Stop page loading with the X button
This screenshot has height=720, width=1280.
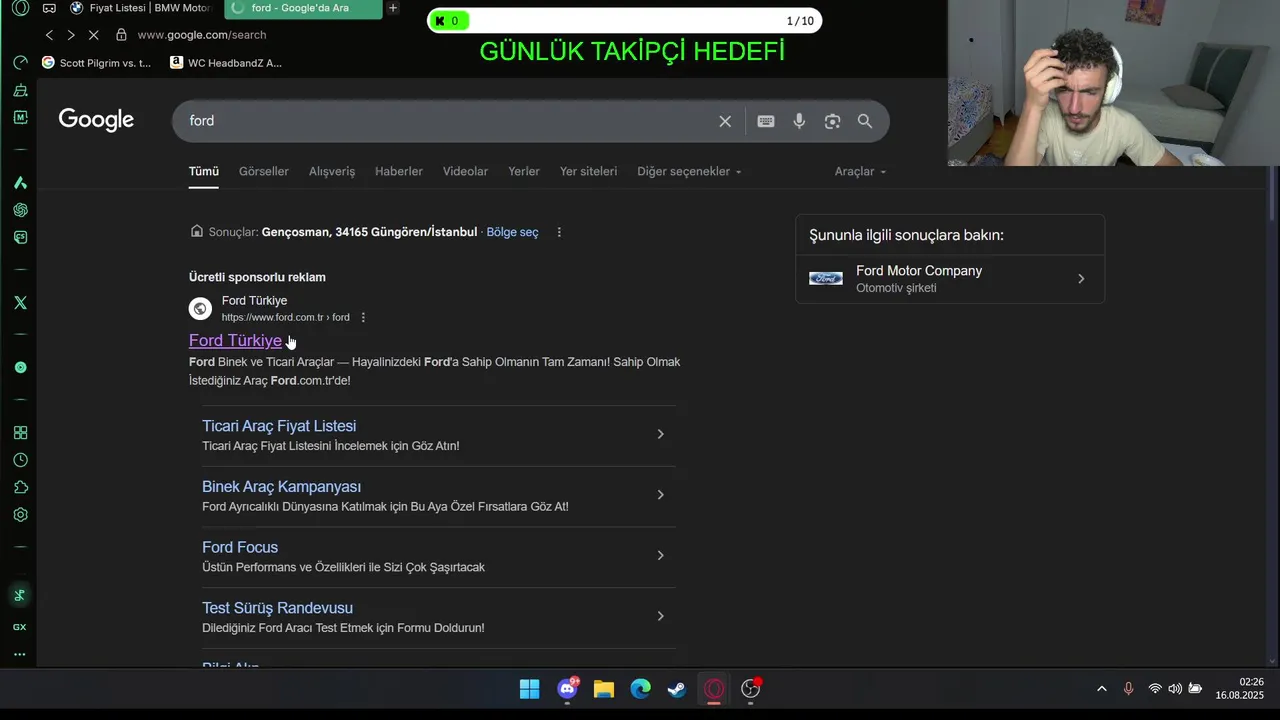[93, 35]
